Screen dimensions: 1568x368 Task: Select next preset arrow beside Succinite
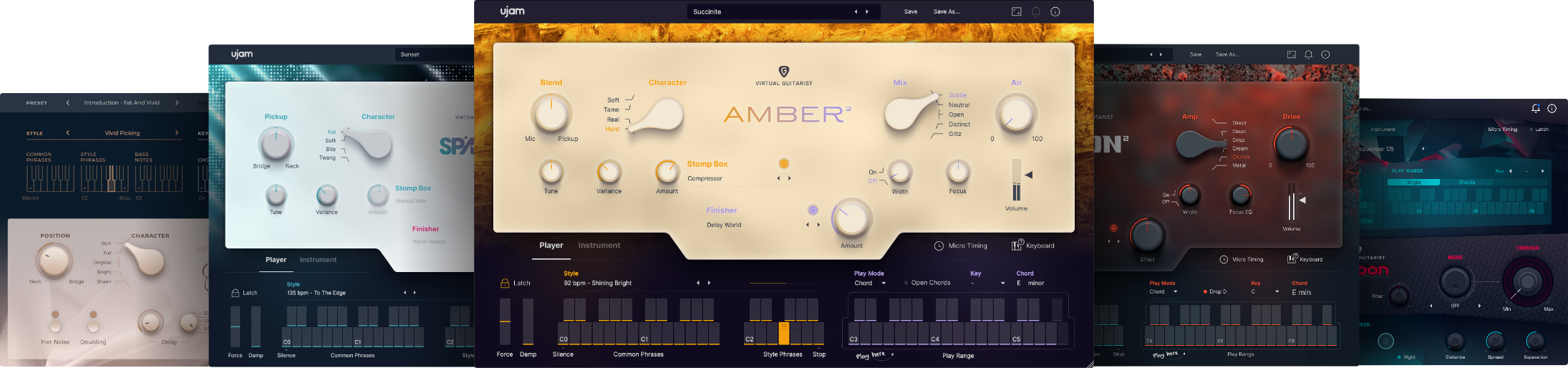tap(867, 11)
